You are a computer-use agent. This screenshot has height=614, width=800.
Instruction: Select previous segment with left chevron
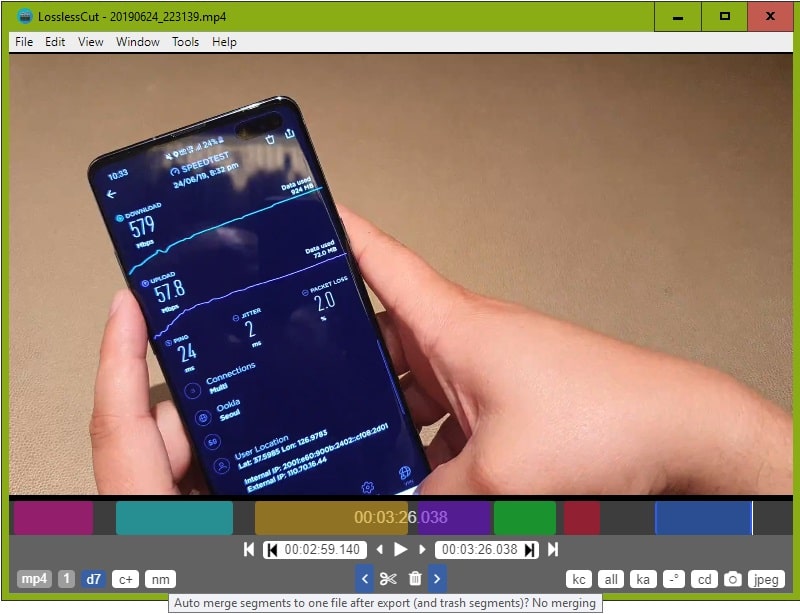(x=365, y=579)
